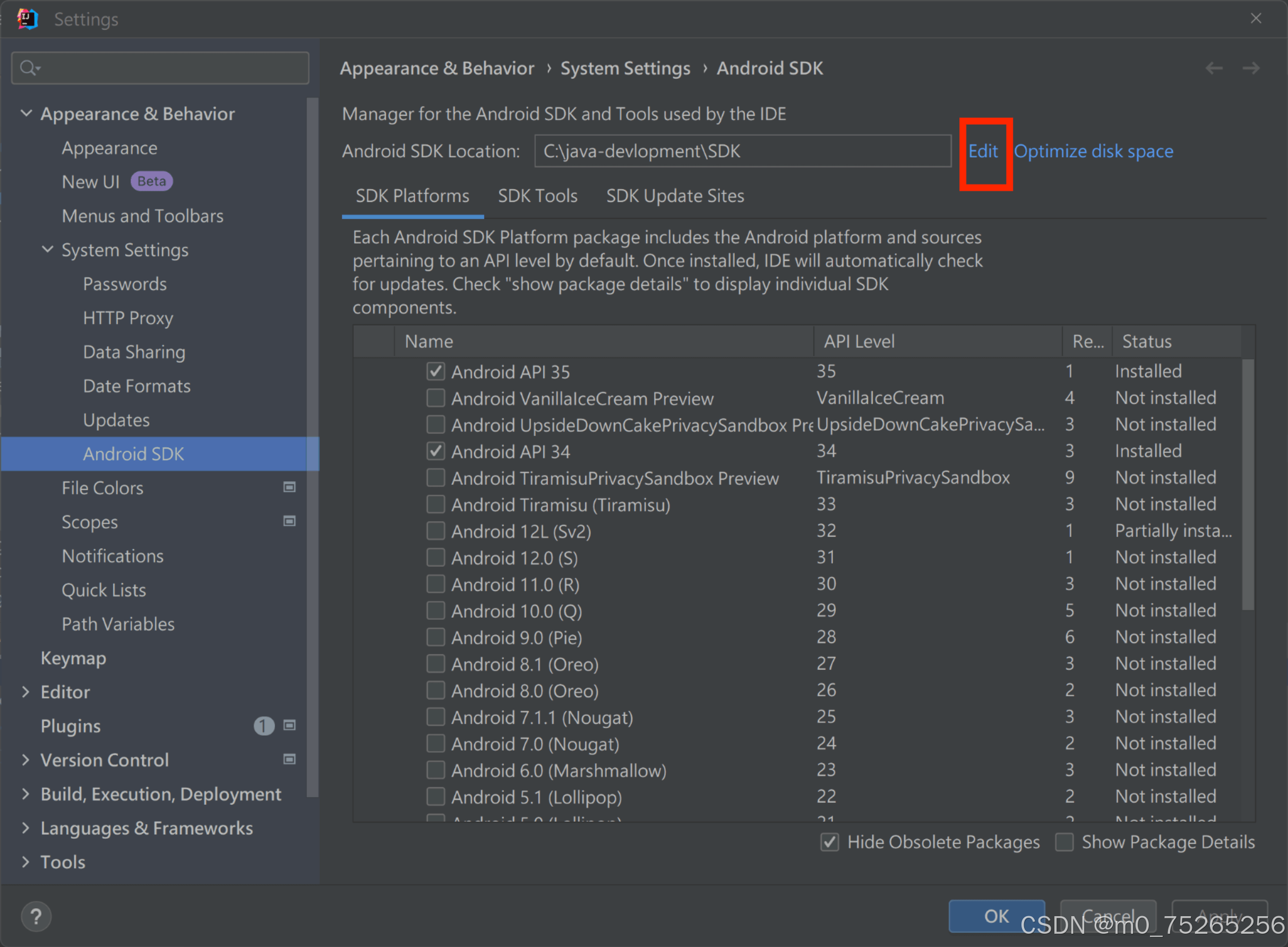Click the back navigation arrow
This screenshot has height=947, width=1288.
(x=1214, y=68)
